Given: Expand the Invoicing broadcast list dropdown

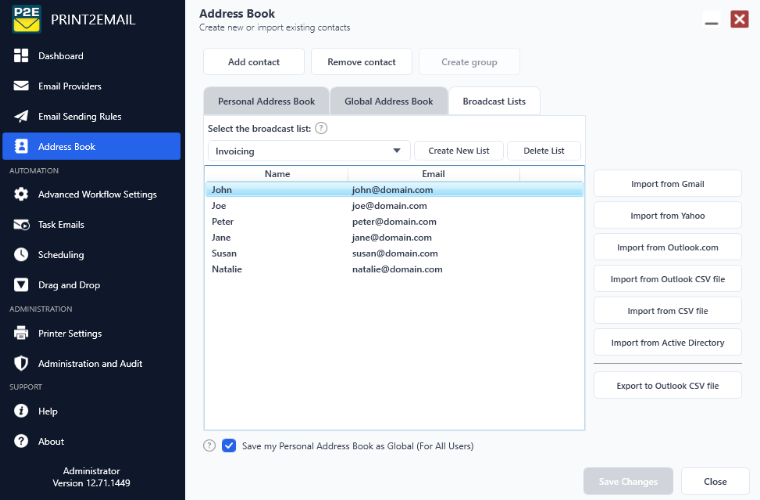Looking at the screenshot, I should (309, 151).
